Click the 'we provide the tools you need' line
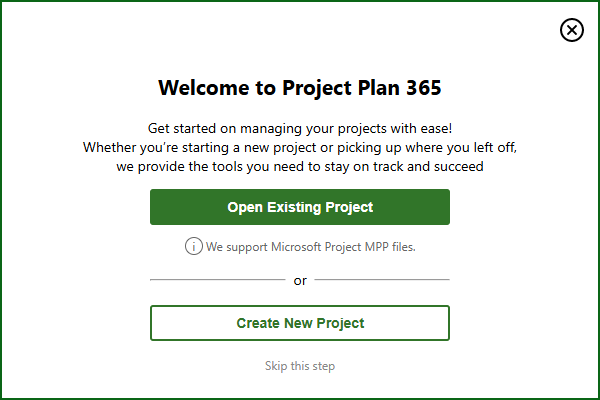Image resolution: width=600 pixels, height=400 pixels. click(300, 167)
